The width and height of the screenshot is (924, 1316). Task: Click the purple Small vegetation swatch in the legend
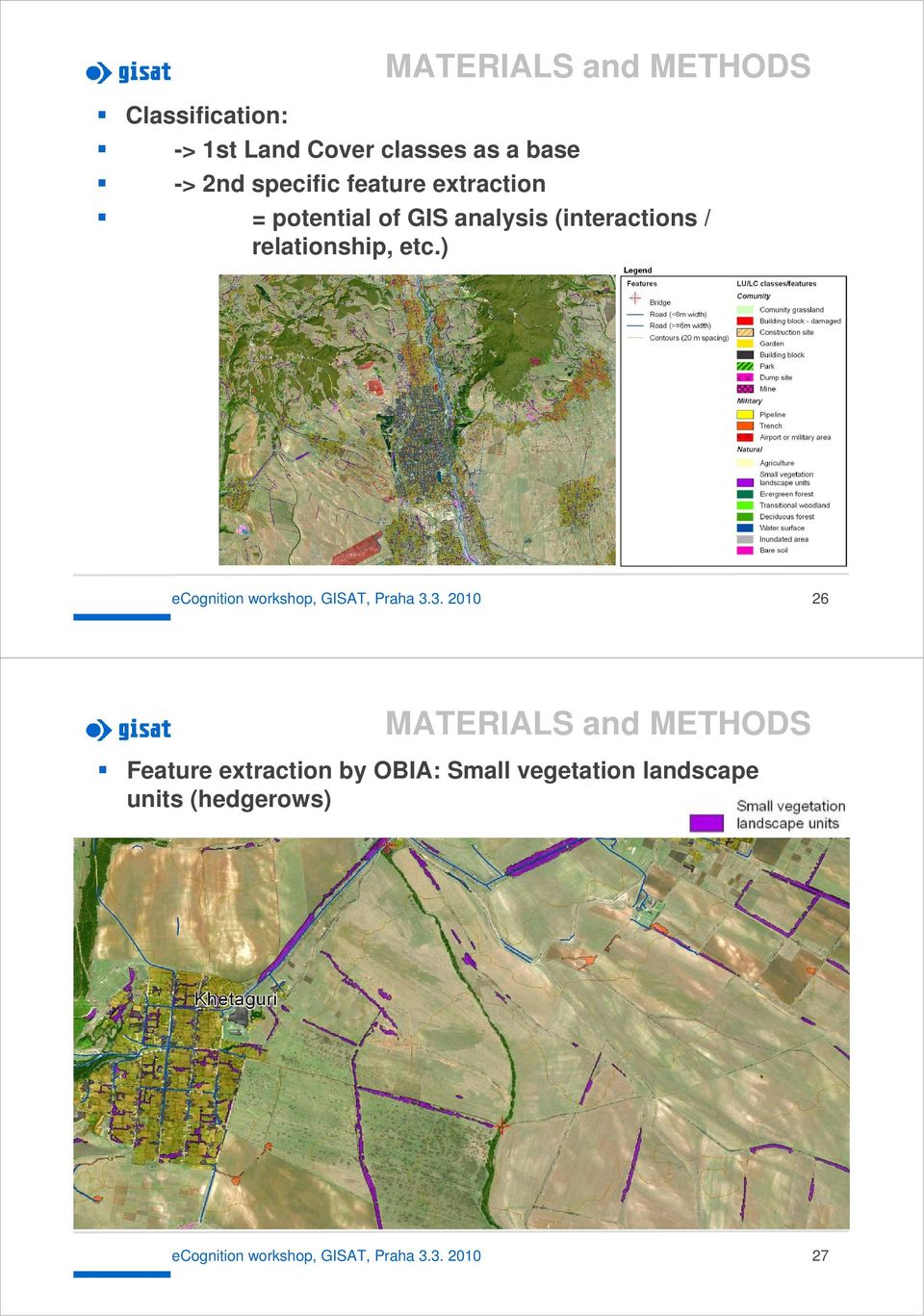[745, 482]
